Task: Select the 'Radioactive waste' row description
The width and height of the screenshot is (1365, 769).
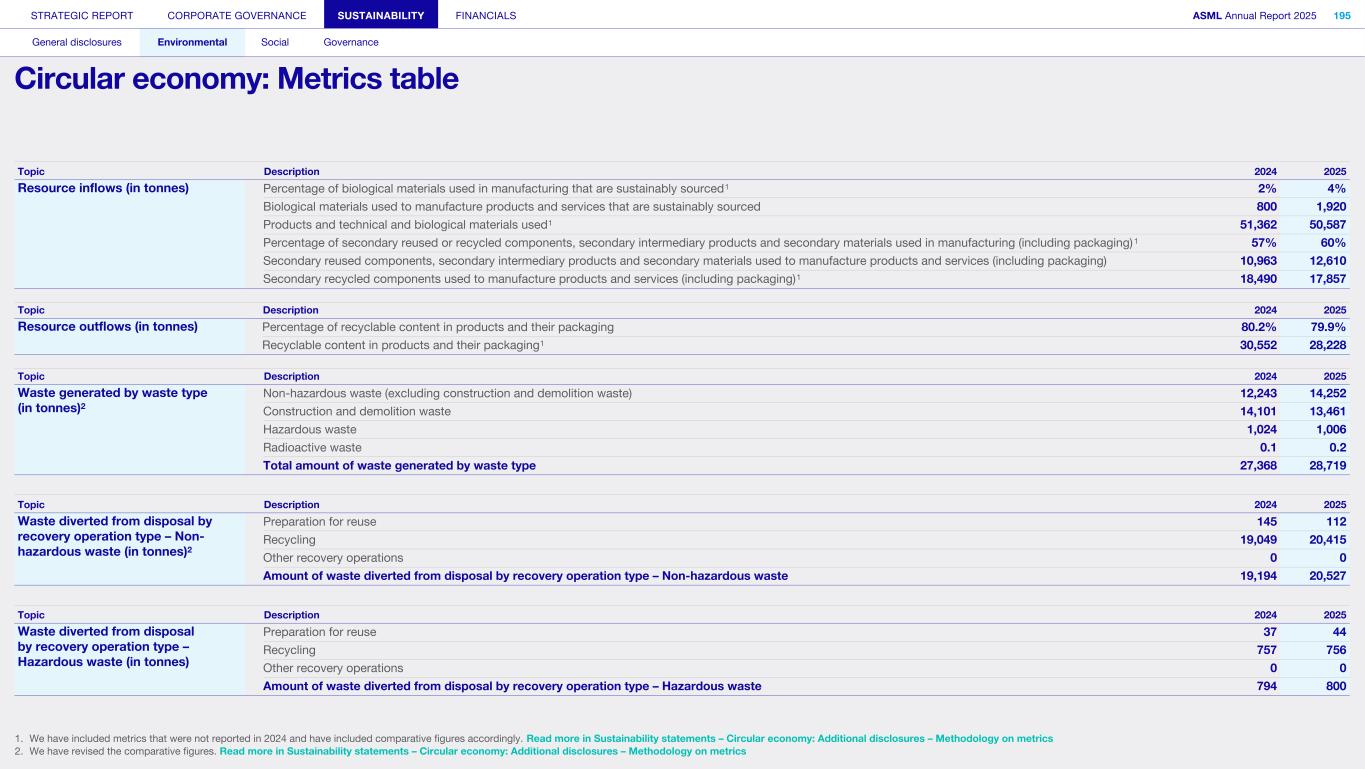Action: [x=312, y=447]
